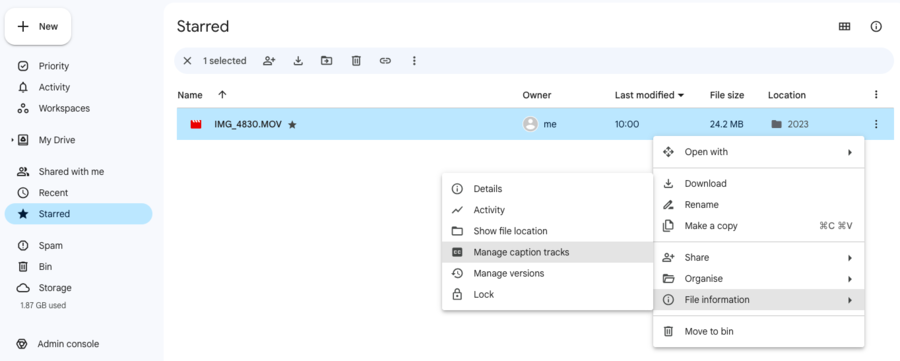This screenshot has height=361, width=900.
Task: Click the New button
Action: pos(38,26)
